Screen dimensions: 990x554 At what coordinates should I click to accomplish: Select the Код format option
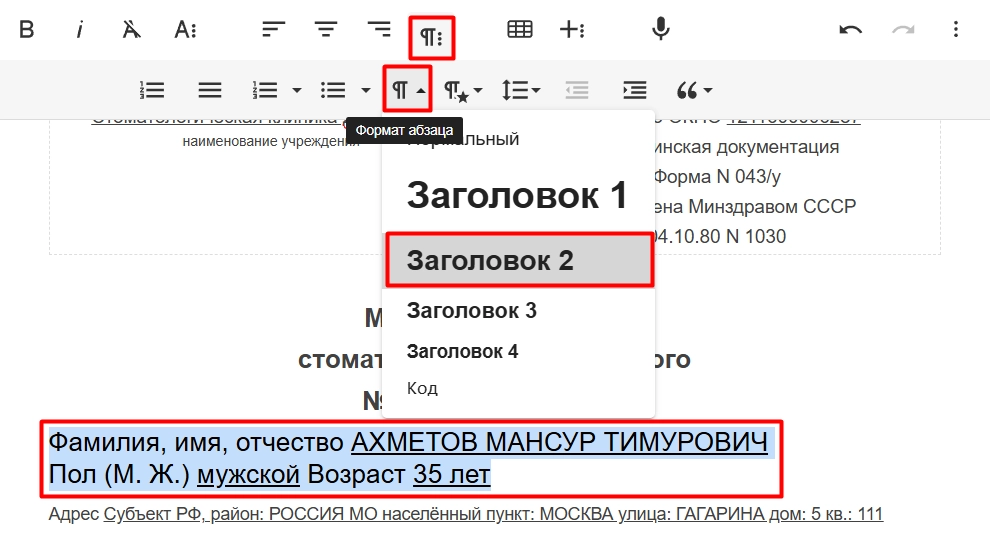pos(422,388)
